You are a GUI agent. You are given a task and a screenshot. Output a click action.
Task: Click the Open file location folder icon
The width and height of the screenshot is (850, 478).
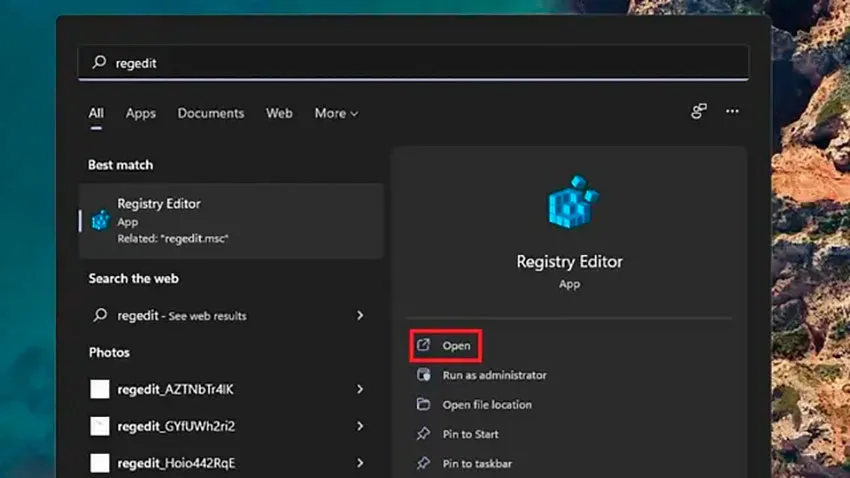pos(423,404)
